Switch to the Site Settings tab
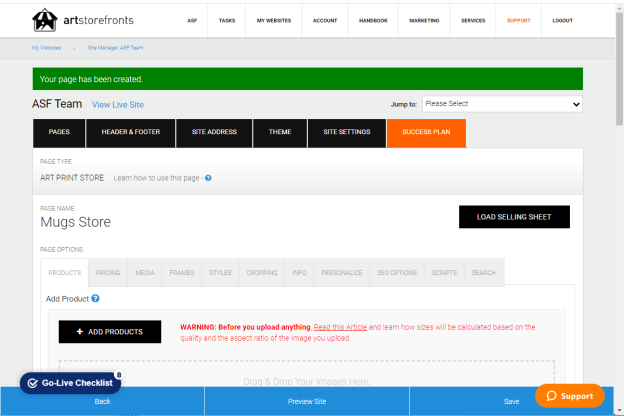 point(347,133)
